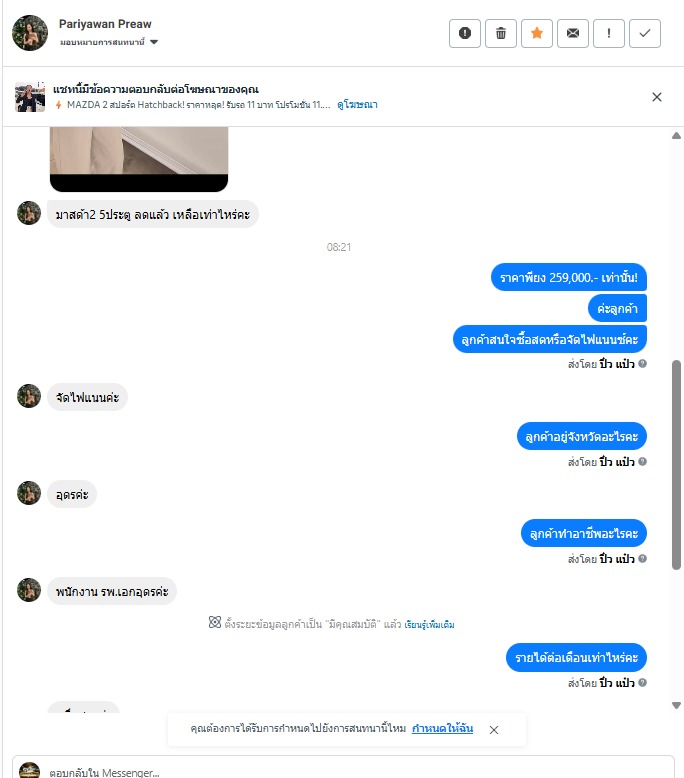Delete conversation using the trash icon
684x778 pixels.
501,33
